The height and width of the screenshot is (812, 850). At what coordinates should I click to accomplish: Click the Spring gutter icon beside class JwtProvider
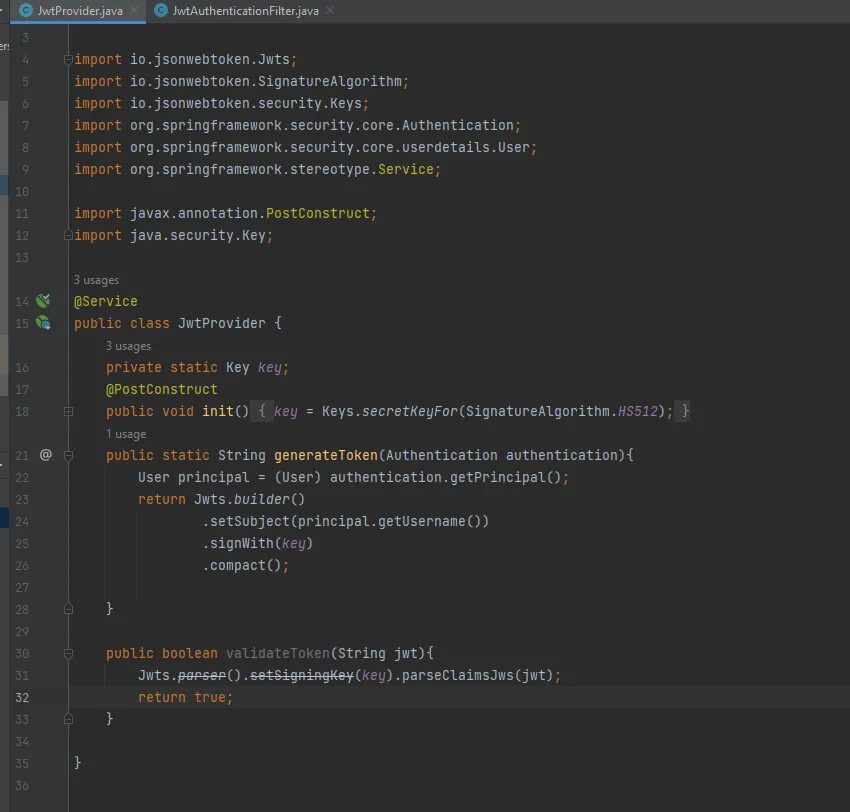43,323
